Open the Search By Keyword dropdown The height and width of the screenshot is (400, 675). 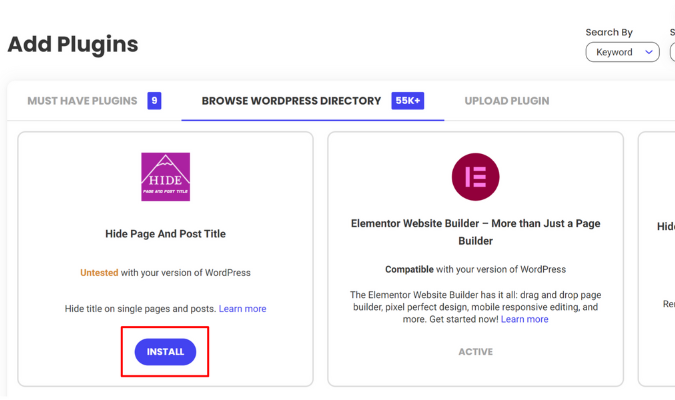click(x=622, y=52)
